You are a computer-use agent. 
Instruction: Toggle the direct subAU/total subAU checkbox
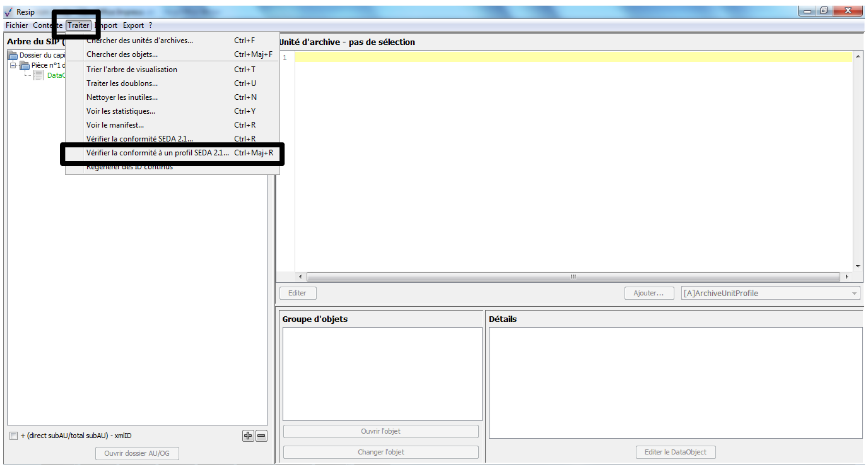tap(13, 435)
